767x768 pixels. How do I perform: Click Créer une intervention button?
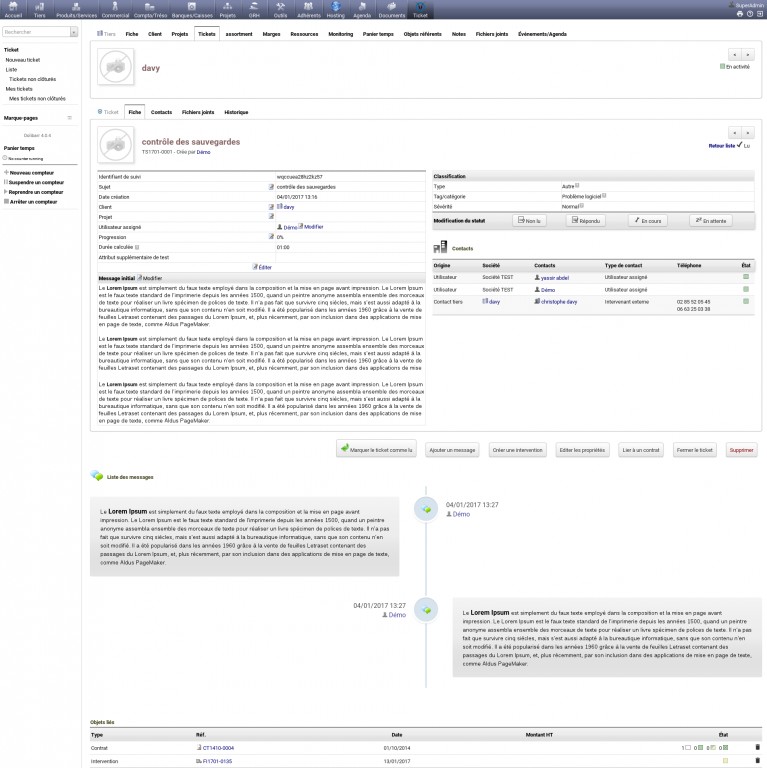(x=517, y=450)
